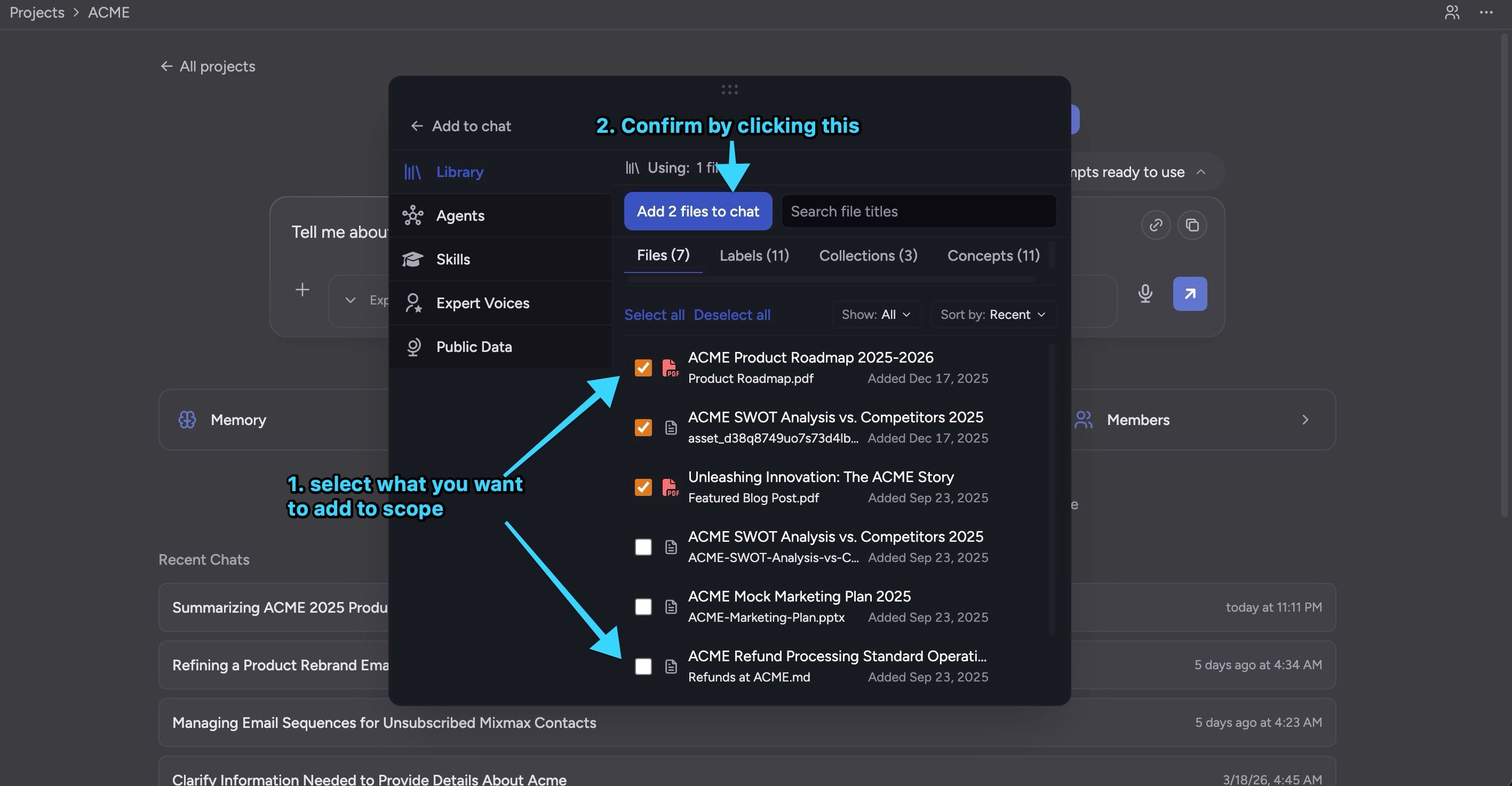Image resolution: width=1512 pixels, height=786 pixels.
Task: Click Projects in the breadcrumb
Action: tap(37, 12)
